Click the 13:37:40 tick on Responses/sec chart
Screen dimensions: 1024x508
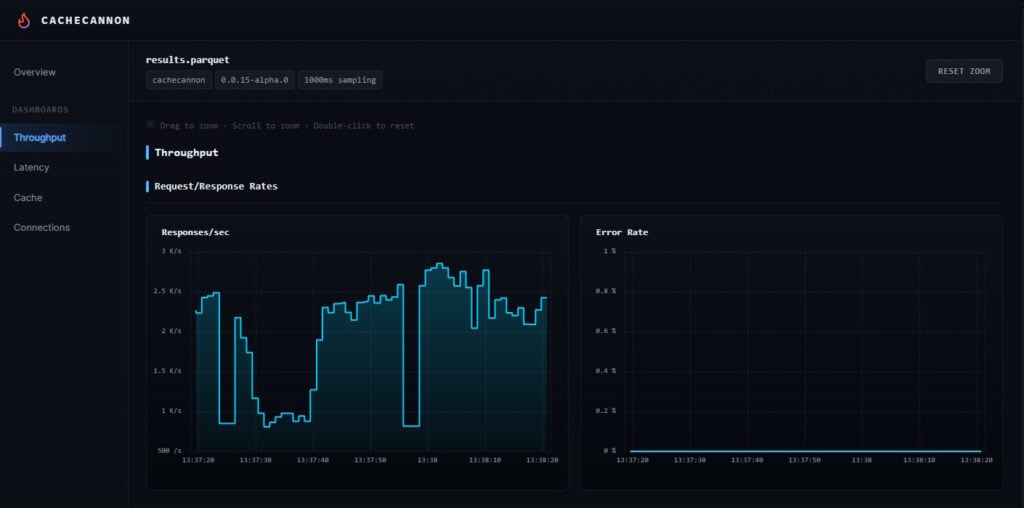click(312, 460)
